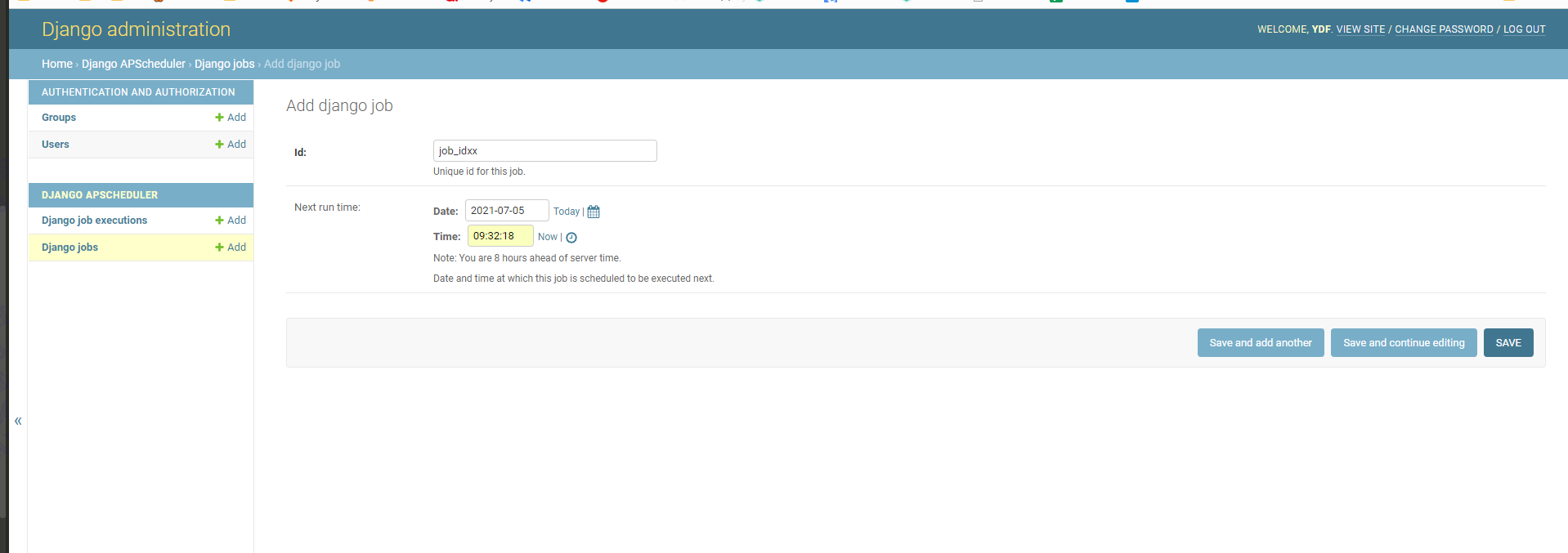The width and height of the screenshot is (1568, 553).
Task: Click Save and add another
Action: (x=1261, y=343)
